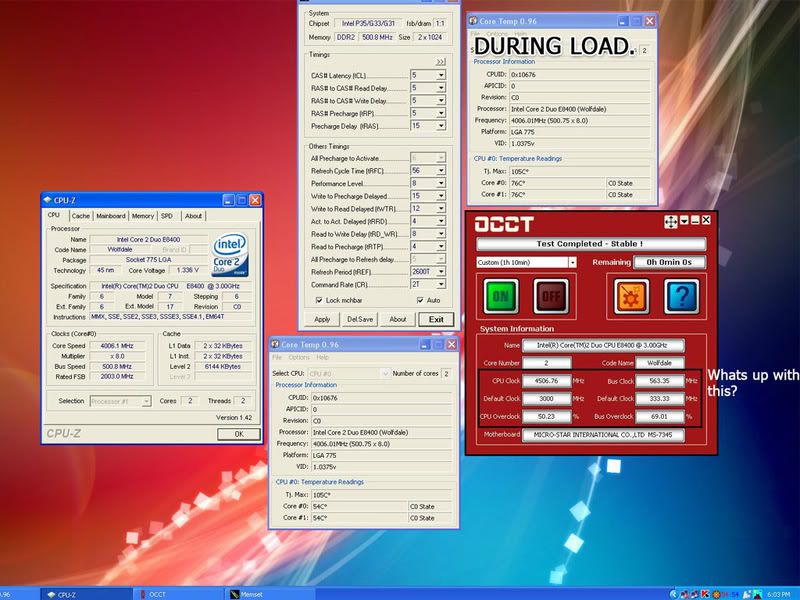
Task: Switch to CPU-Z from the taskbar
Action: pyautogui.click(x=87, y=594)
